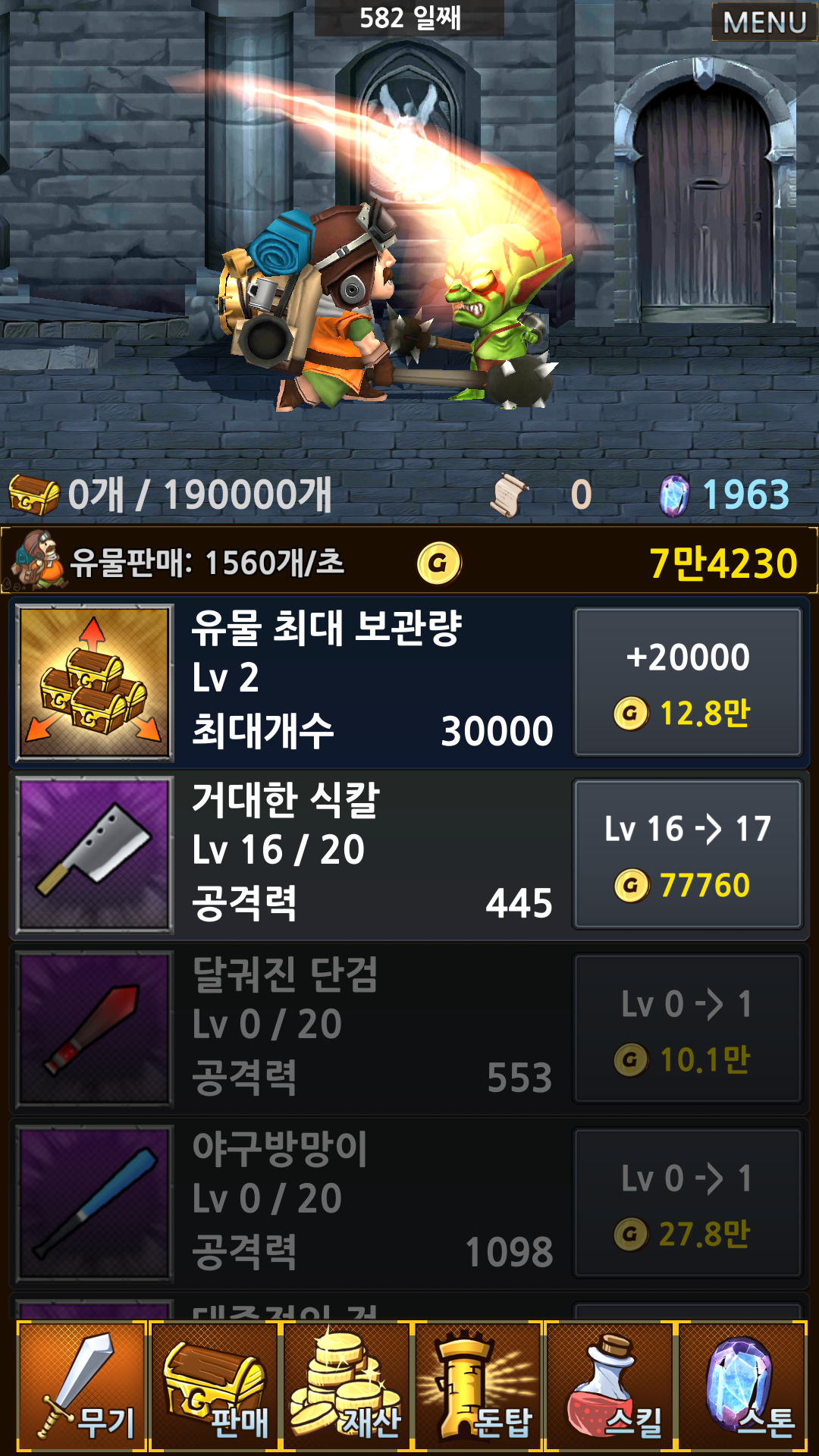Viewport: 819px width, 1456px height.
Task: Tap the treasure chest counter icon
Action: (34, 494)
